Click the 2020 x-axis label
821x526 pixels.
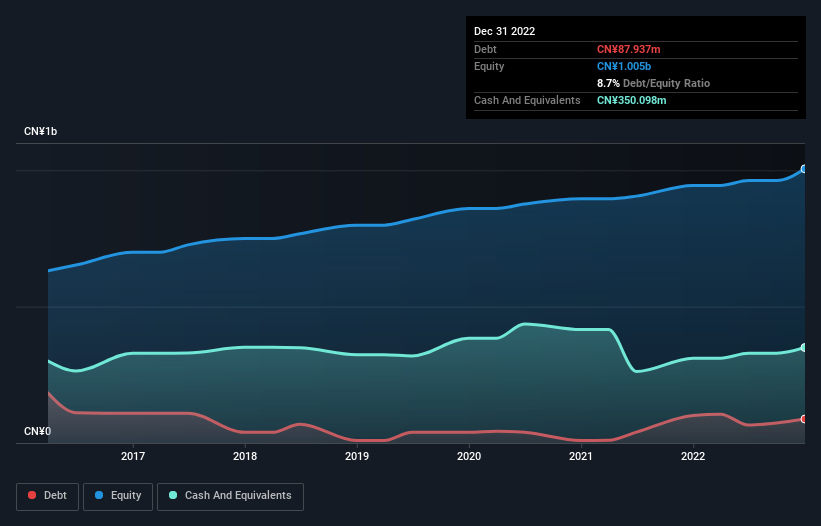[x=469, y=456]
